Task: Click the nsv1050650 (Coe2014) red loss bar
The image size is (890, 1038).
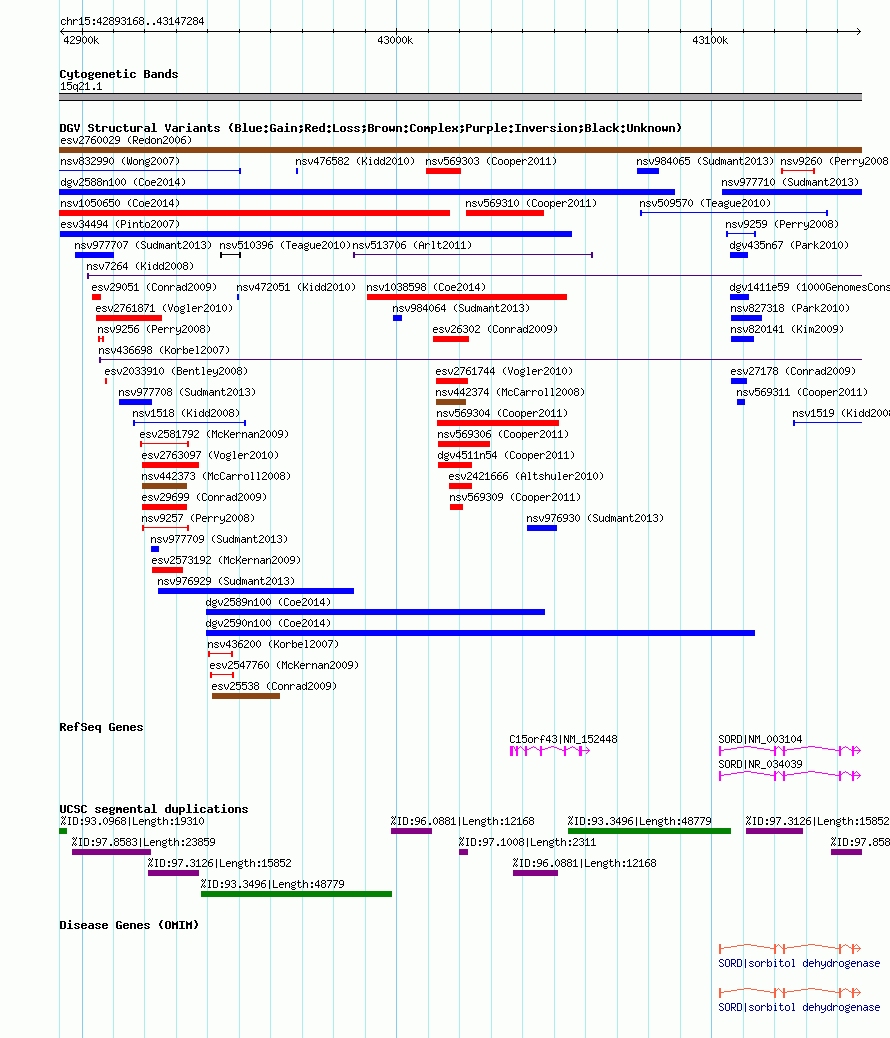Action: tap(254, 213)
